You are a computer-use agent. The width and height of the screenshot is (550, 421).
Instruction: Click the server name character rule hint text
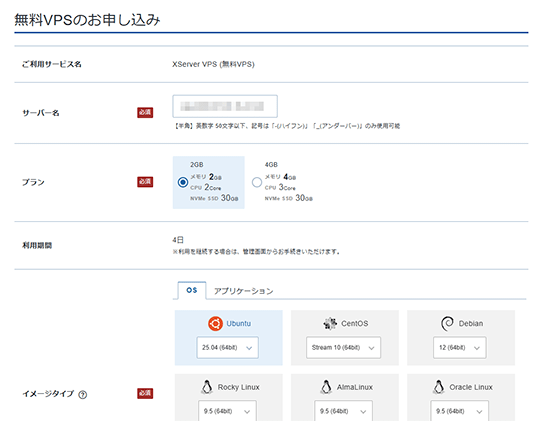[x=287, y=126]
